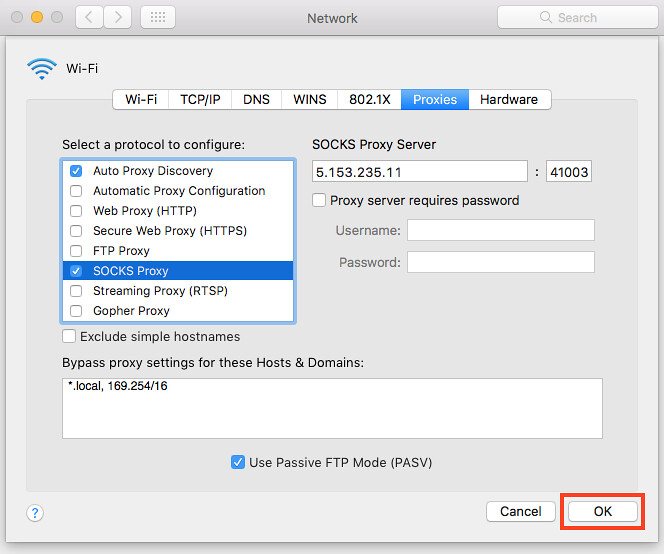
Task: Check Proxy server requires password
Action: coord(319,200)
